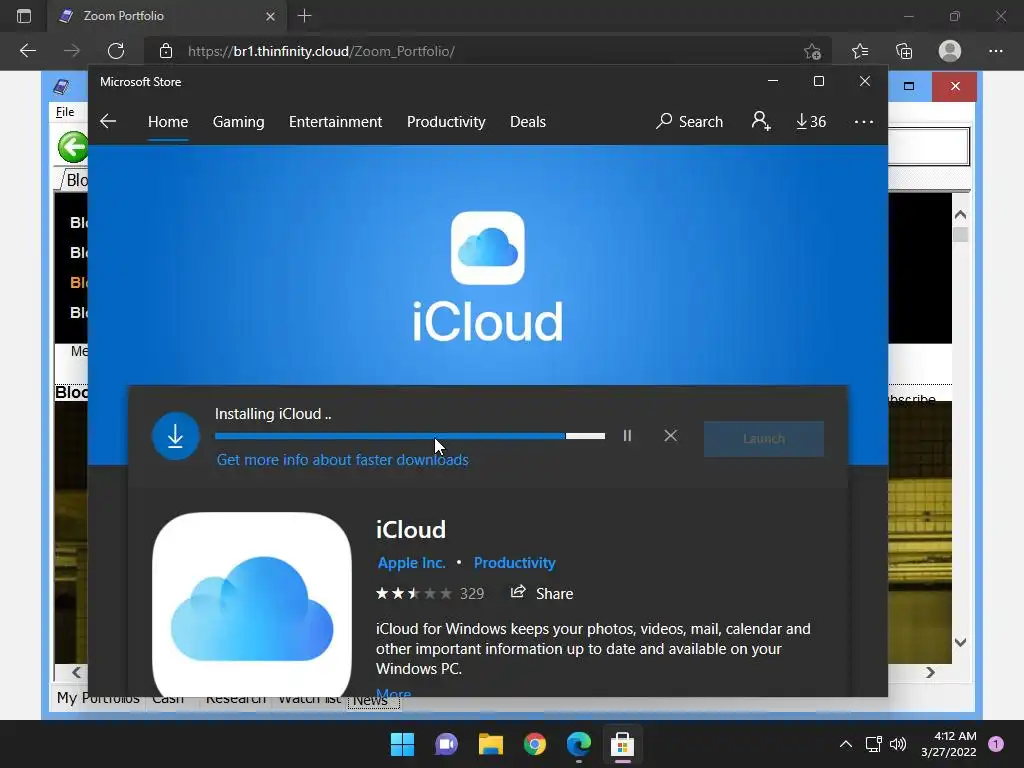Image resolution: width=1024 pixels, height=768 pixels.
Task: Click the Launch button
Action: (763, 439)
